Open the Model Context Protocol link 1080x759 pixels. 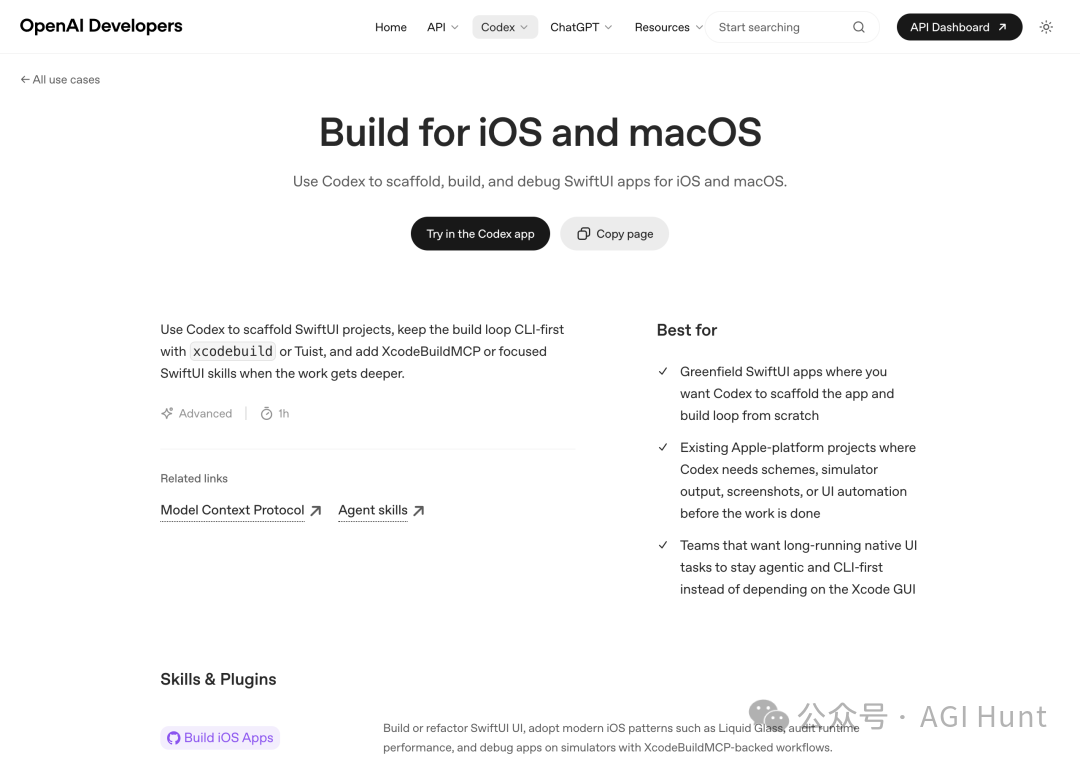pos(232,510)
